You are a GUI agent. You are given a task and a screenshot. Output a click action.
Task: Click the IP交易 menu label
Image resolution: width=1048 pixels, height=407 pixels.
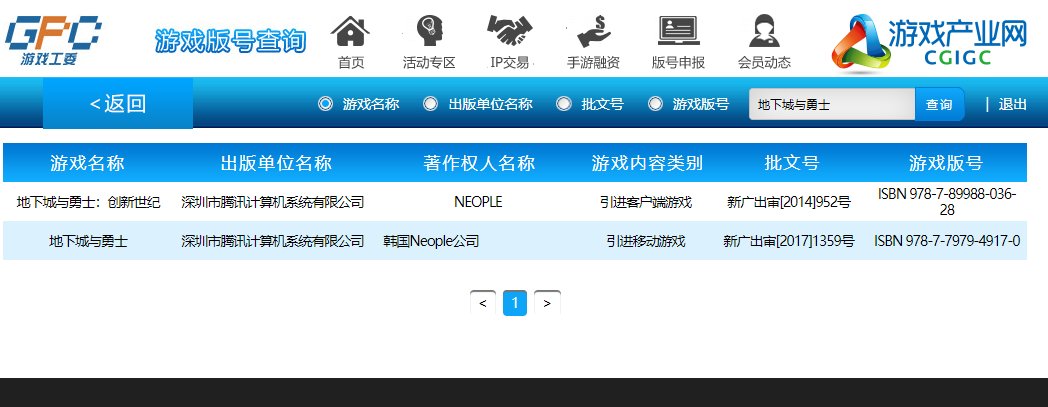tap(510, 63)
